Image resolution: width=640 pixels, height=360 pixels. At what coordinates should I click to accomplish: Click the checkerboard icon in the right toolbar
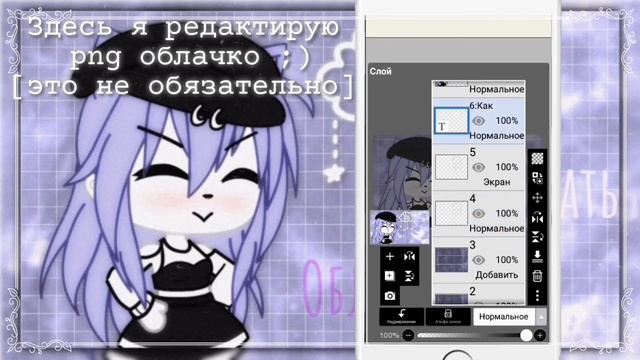537,158
